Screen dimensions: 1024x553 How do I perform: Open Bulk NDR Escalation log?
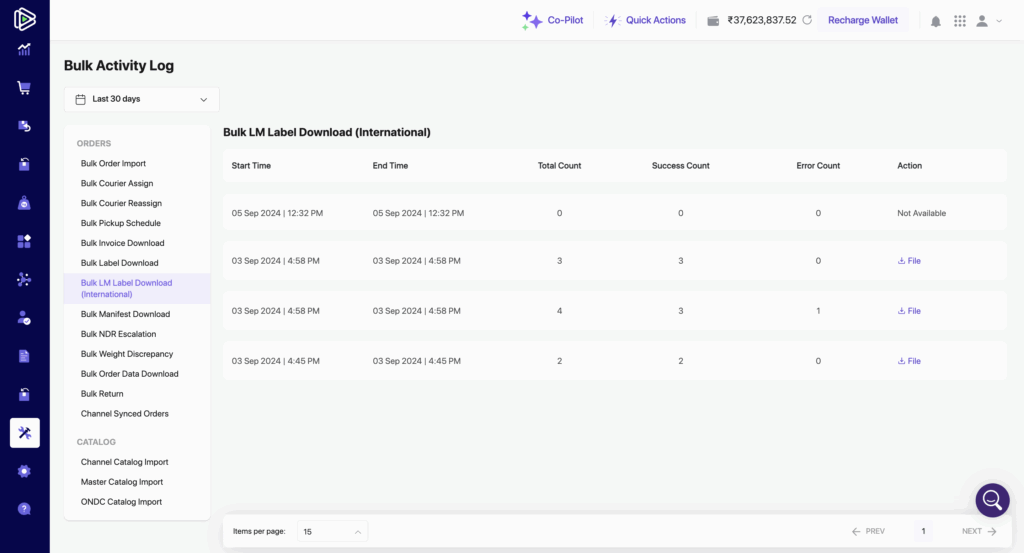pyautogui.click(x=118, y=334)
